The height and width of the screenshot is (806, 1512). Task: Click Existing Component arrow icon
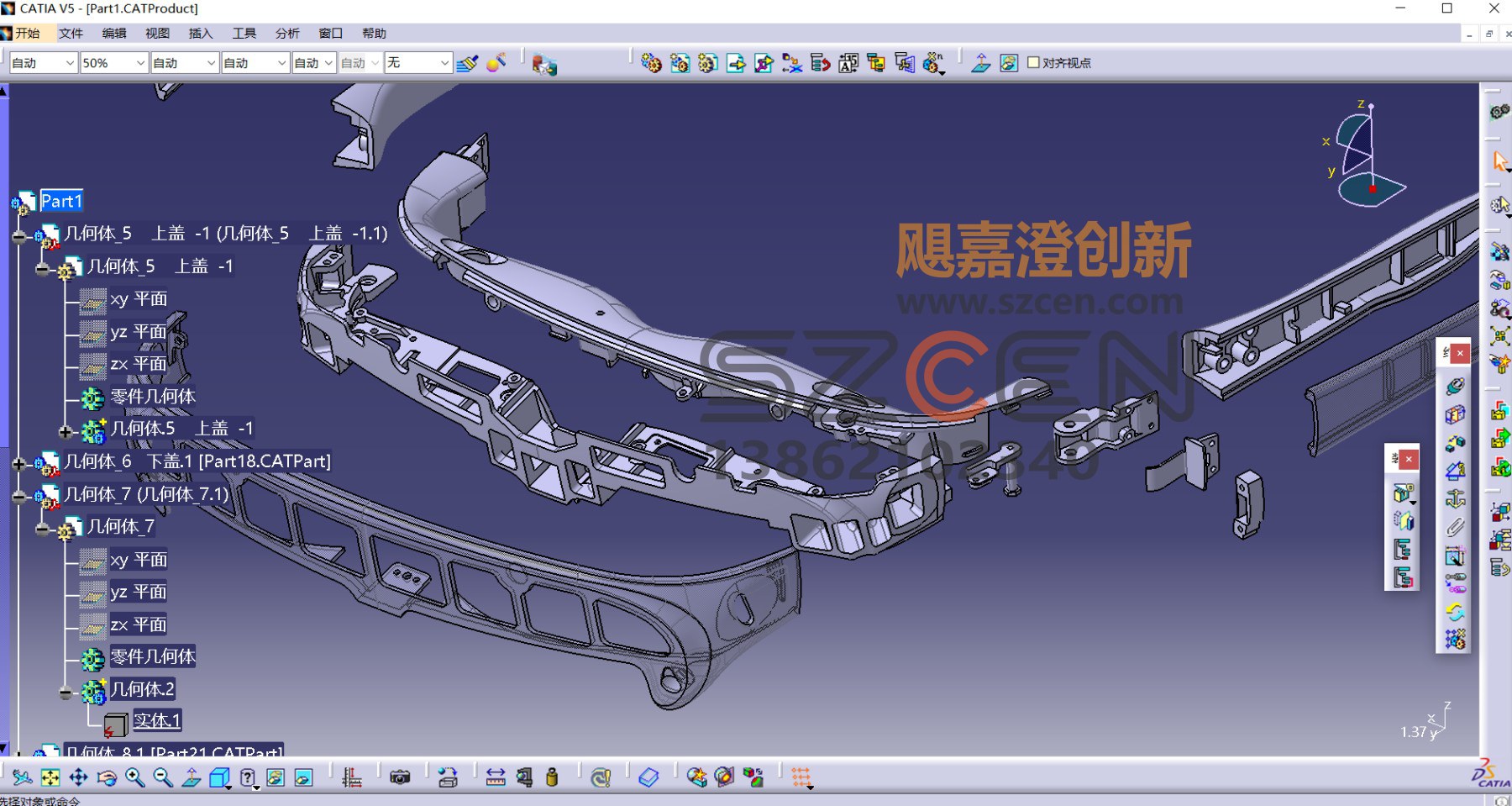click(x=736, y=63)
